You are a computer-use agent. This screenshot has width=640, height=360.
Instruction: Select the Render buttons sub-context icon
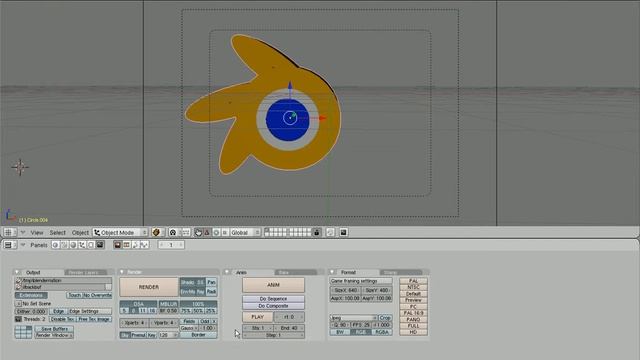(118, 245)
